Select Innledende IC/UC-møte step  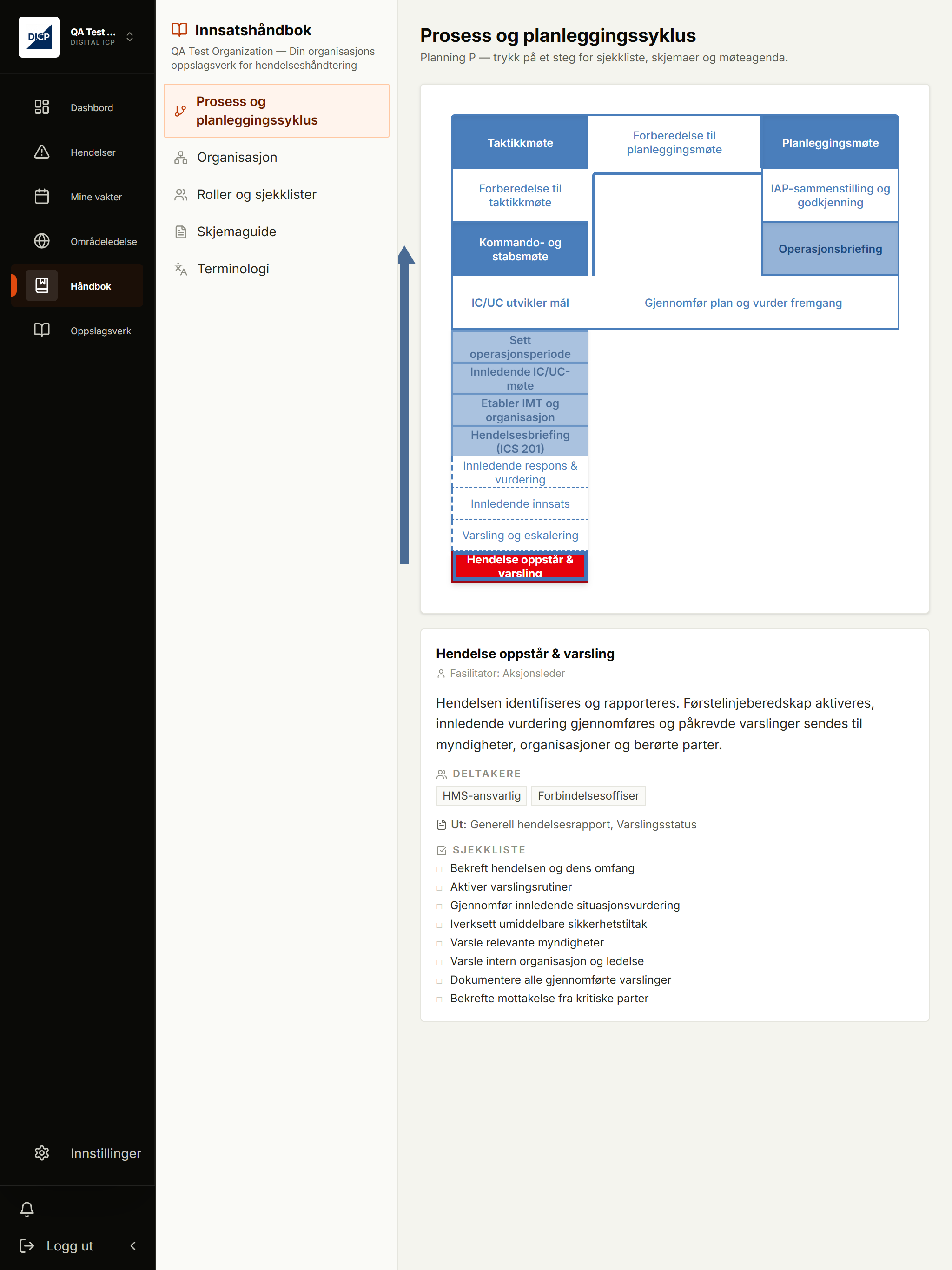(x=520, y=378)
